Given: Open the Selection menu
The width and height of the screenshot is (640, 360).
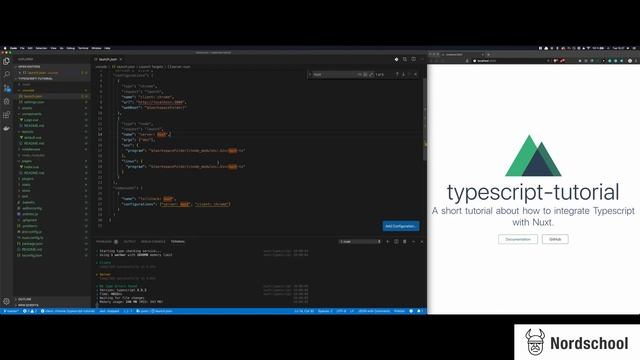Looking at the screenshot, I should [x=41, y=48].
